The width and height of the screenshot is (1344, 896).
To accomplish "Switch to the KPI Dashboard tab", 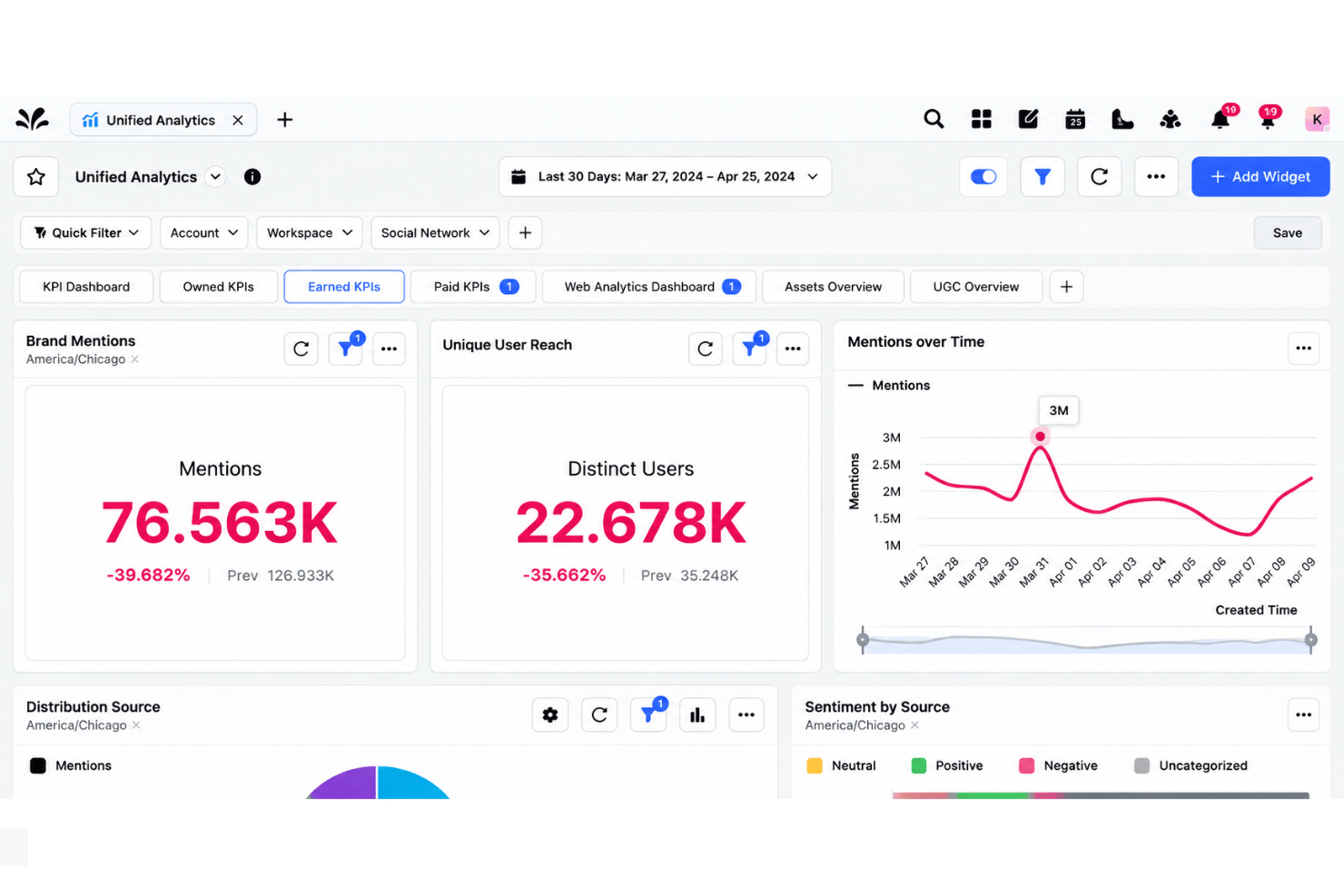I will 86,287.
